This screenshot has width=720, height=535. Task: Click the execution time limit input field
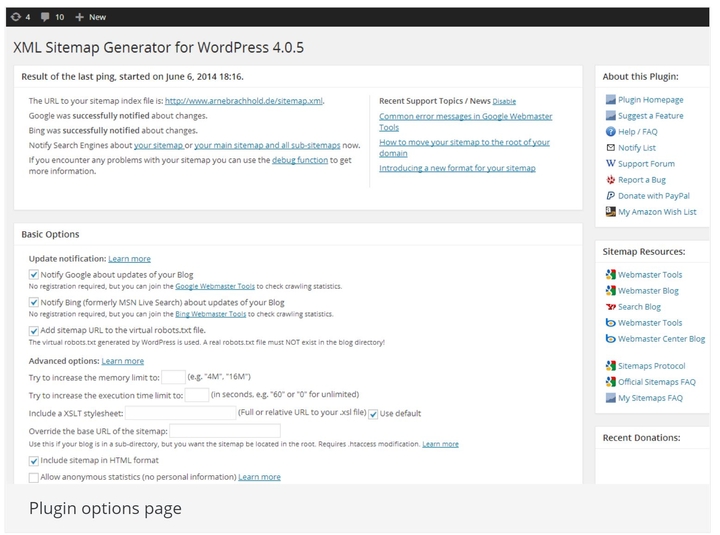click(197, 395)
